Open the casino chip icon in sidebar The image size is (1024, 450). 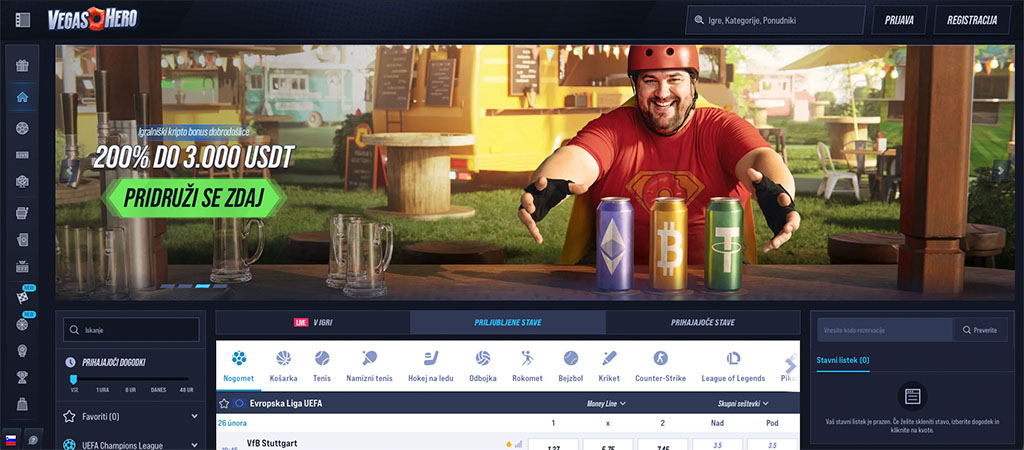[22, 128]
